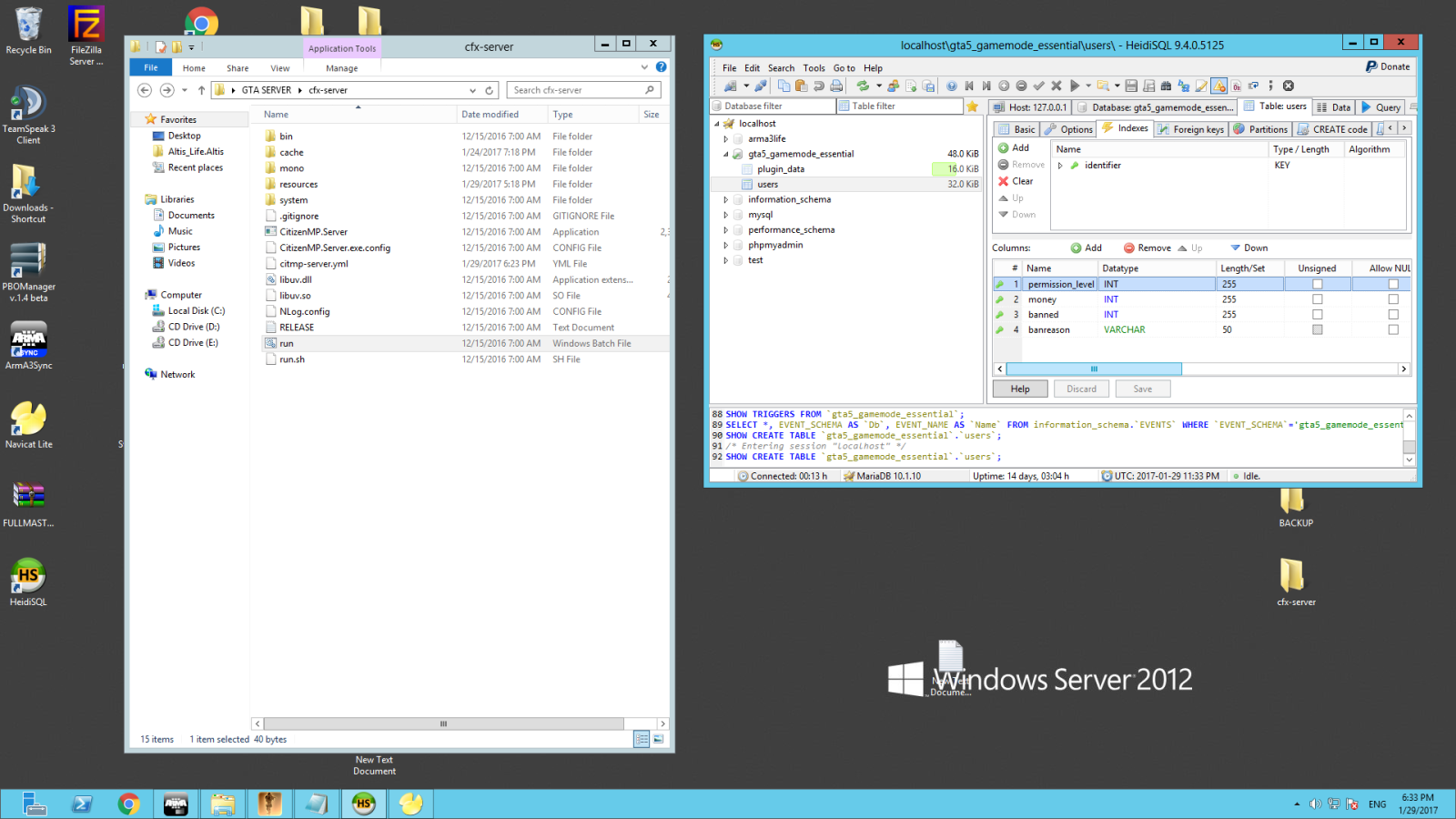Click HeidiSQL Print toolbar icon
Viewport: 1456px width, 819px height.
836,86
